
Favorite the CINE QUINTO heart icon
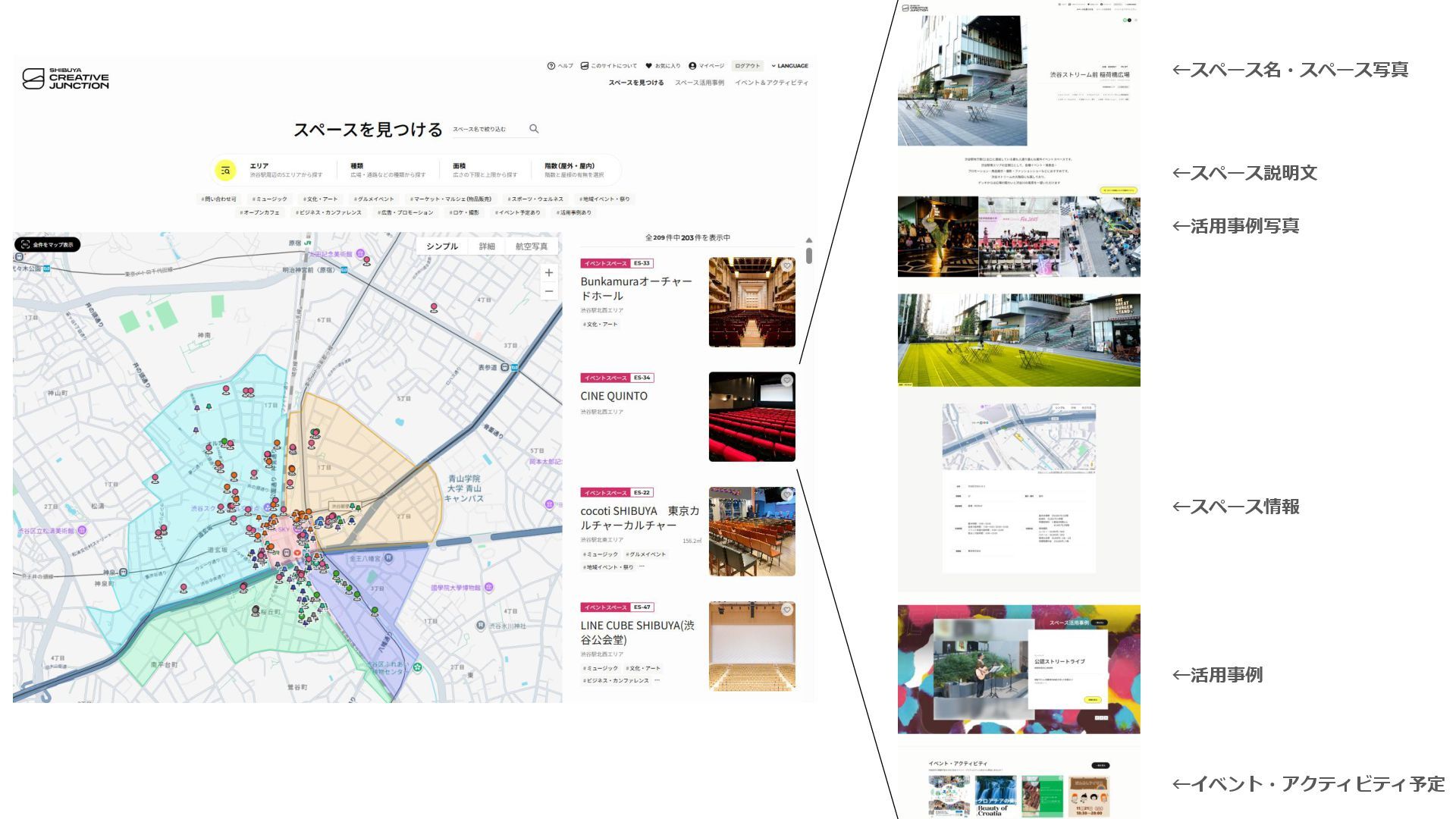click(787, 381)
